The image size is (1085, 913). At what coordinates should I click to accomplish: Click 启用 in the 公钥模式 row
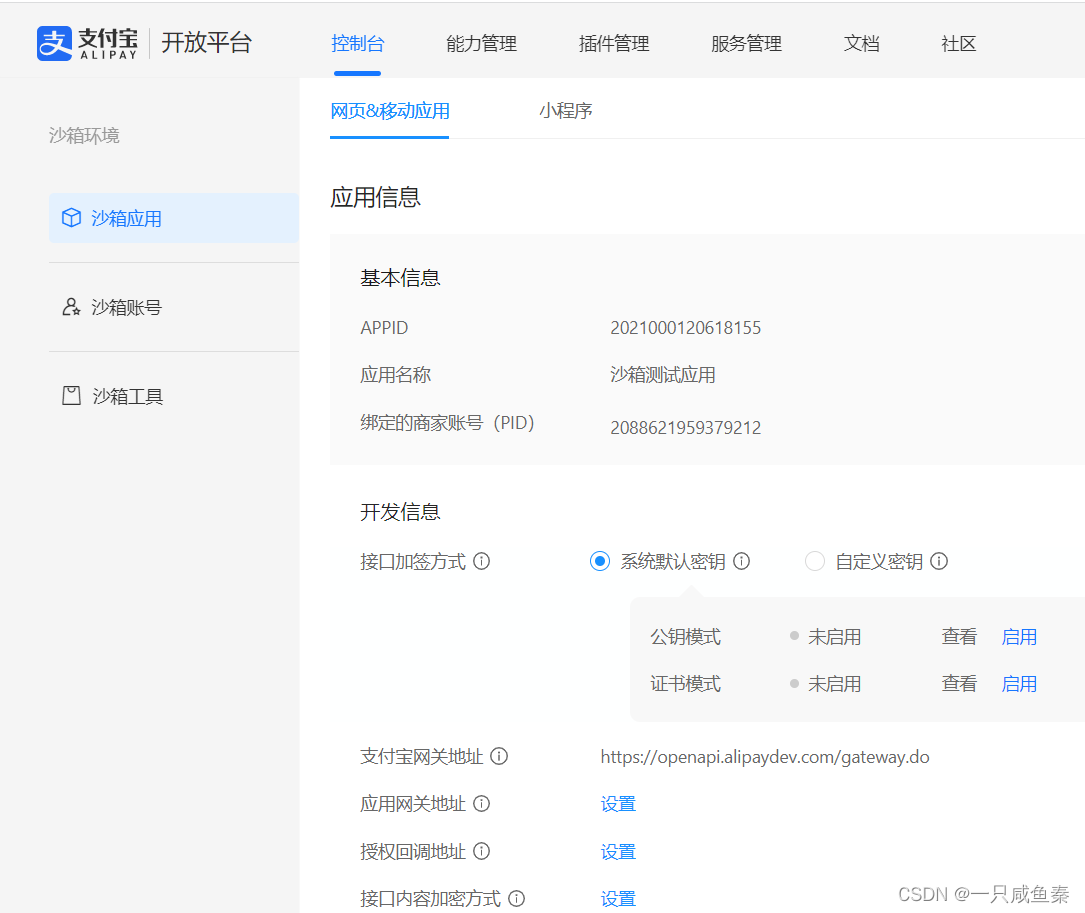1019,637
